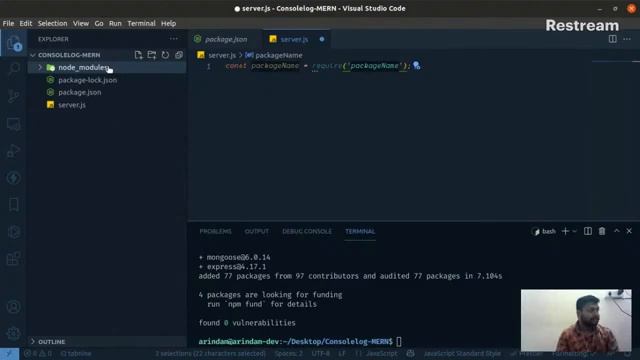Viewport: 640px width, 360px height.
Task: Switch to the Problems panel tab
Action: point(215,231)
